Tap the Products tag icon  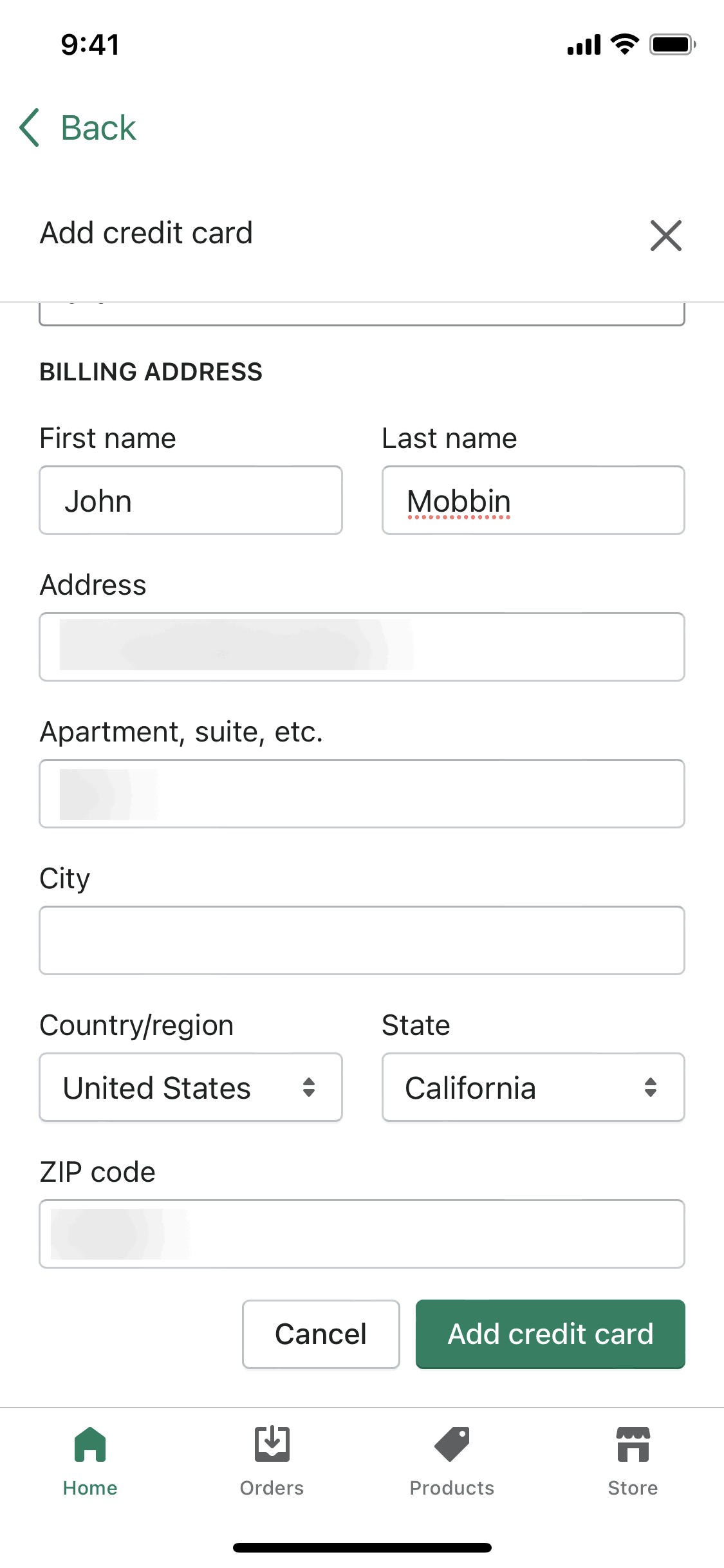(452, 1444)
